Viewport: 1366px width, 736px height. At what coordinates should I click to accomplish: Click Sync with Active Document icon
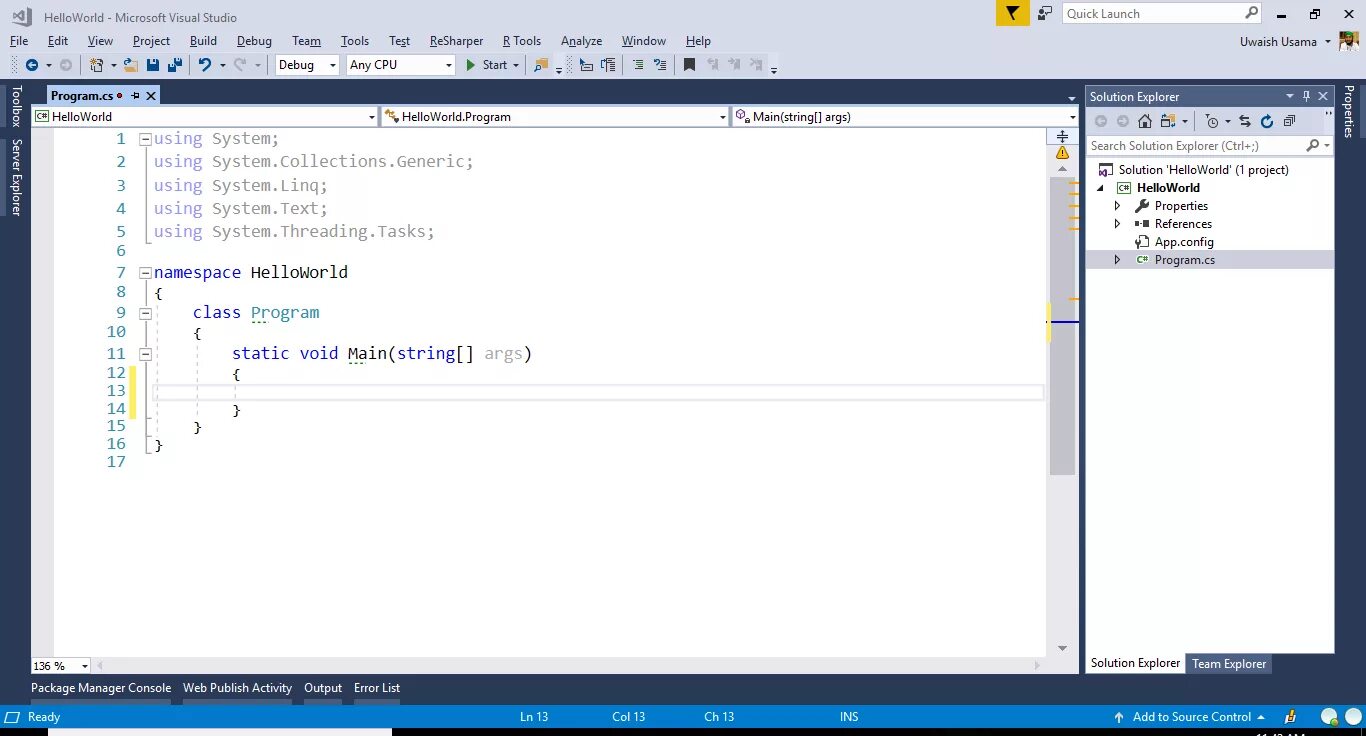(1245, 121)
